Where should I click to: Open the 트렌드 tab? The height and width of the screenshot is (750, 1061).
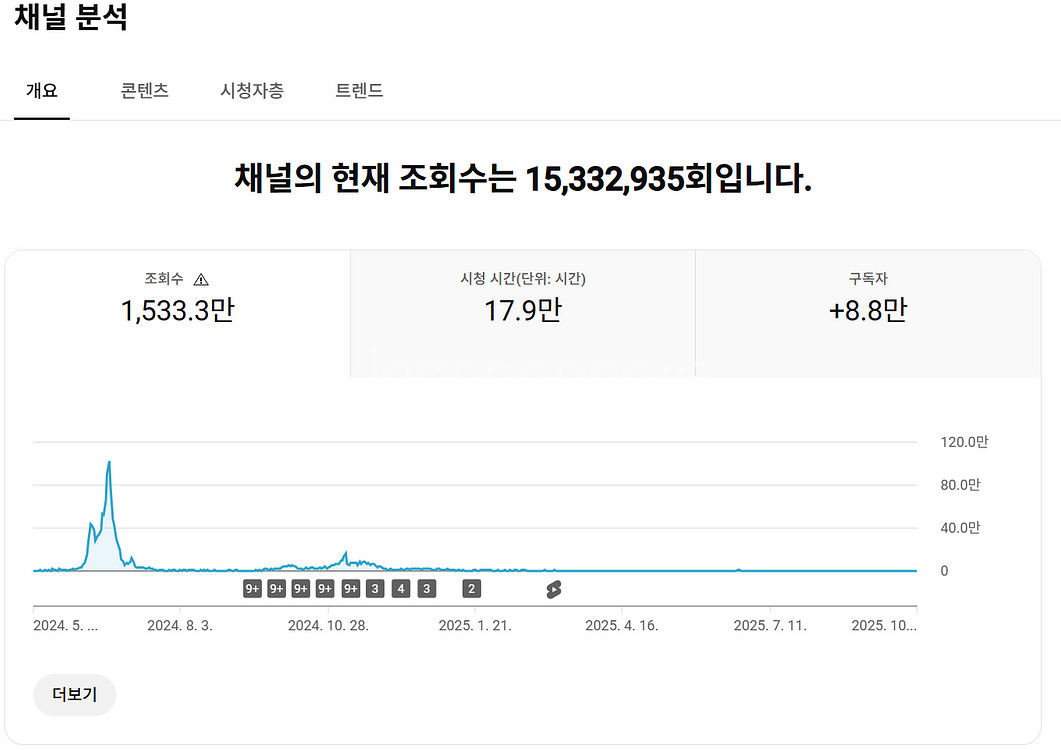pyautogui.click(x=359, y=91)
